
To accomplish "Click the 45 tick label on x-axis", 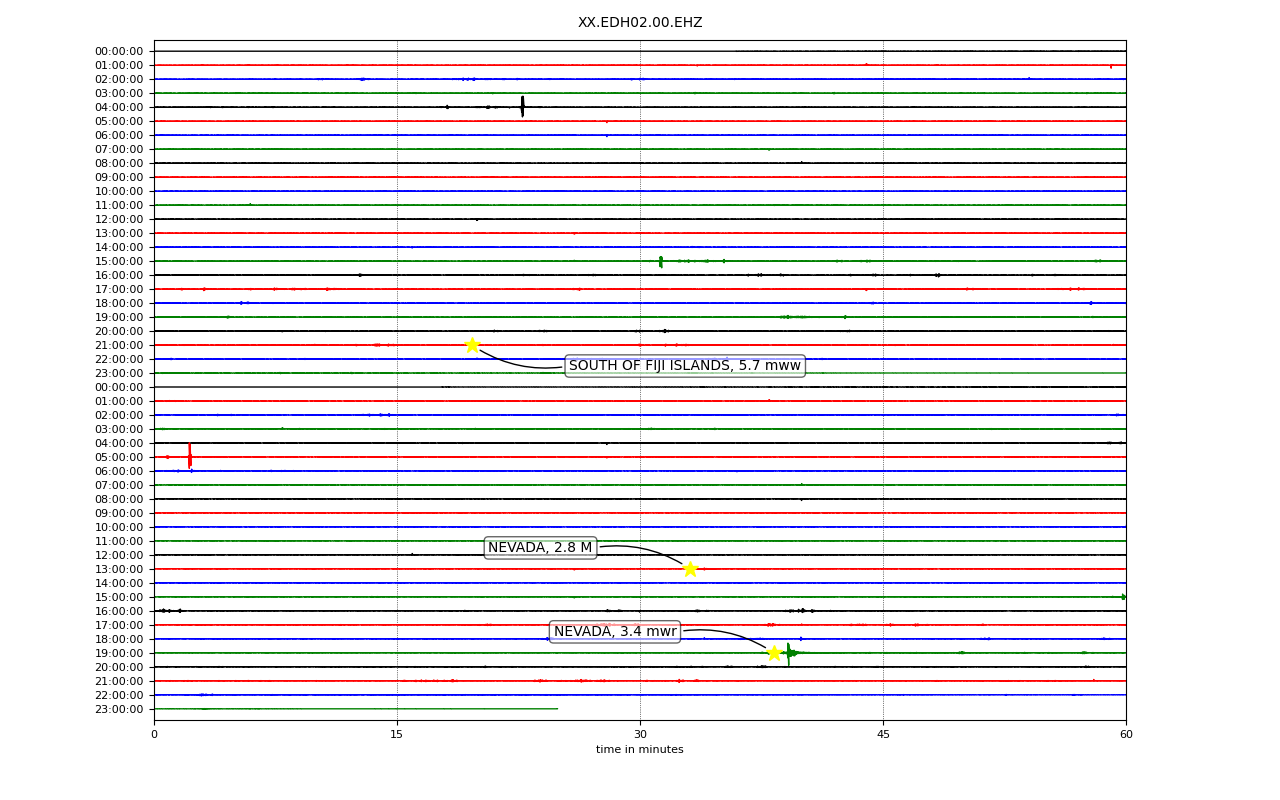I will click(x=883, y=735).
